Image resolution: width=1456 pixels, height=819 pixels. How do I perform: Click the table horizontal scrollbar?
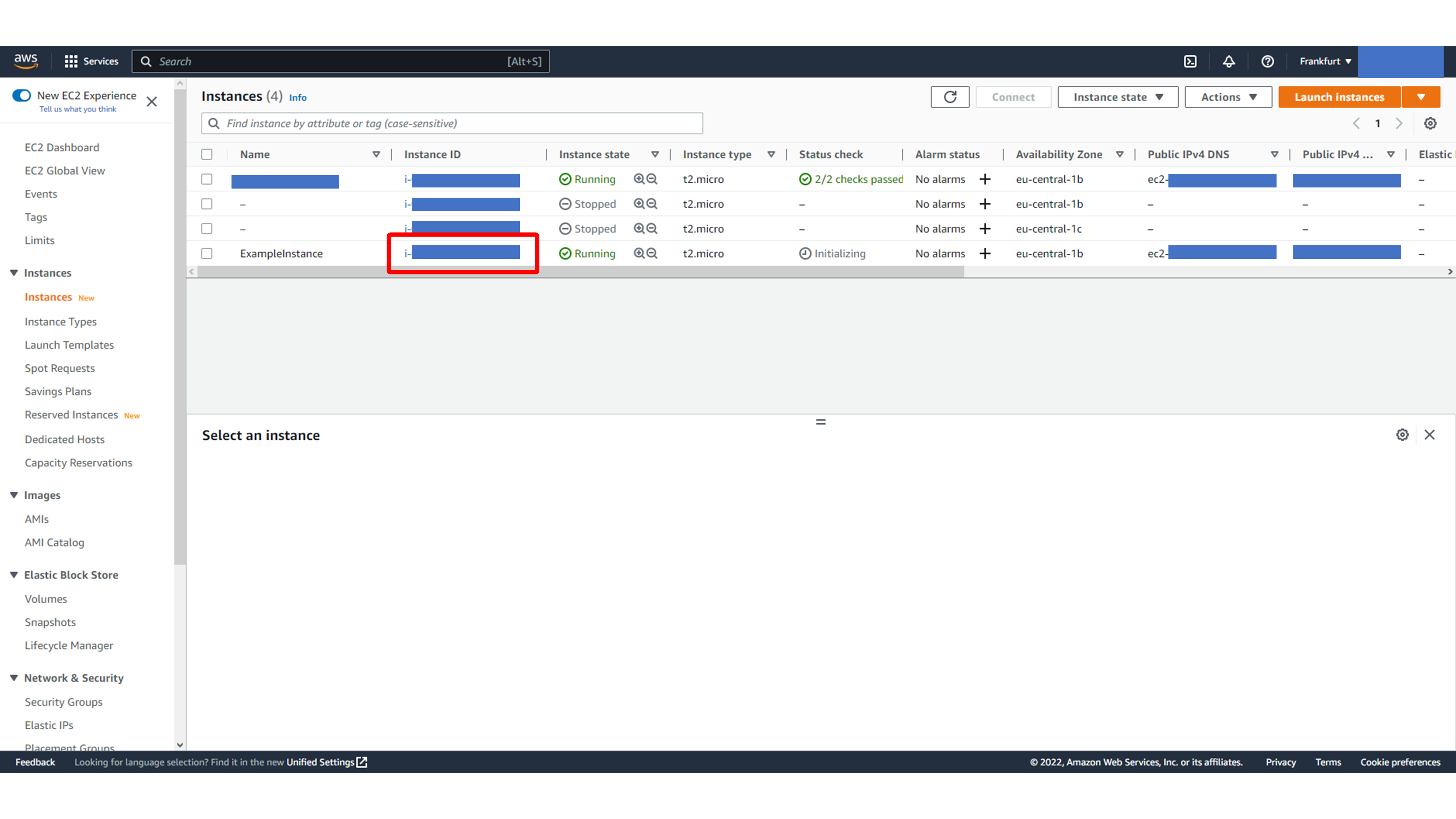pos(581,272)
